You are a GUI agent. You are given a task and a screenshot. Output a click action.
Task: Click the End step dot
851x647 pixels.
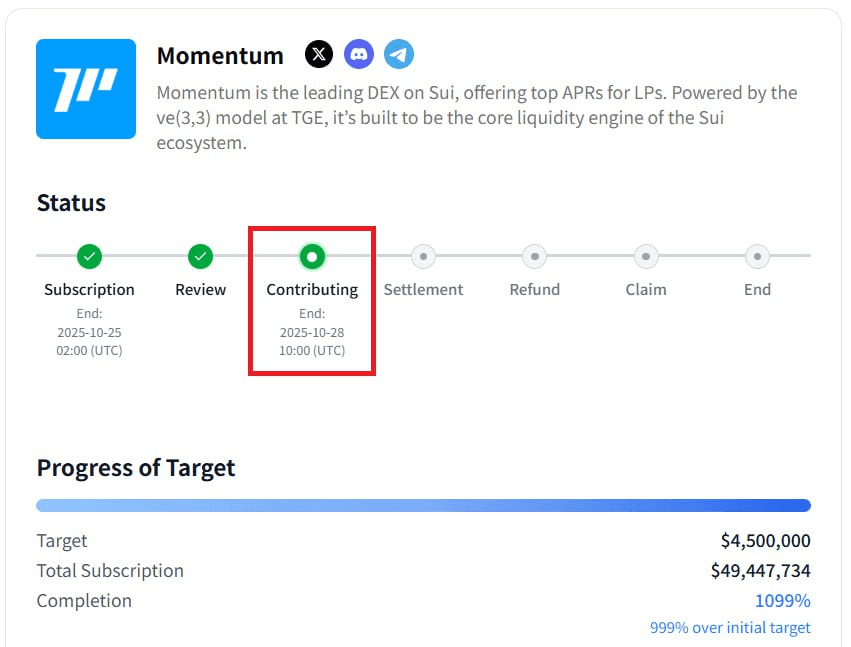click(x=757, y=257)
